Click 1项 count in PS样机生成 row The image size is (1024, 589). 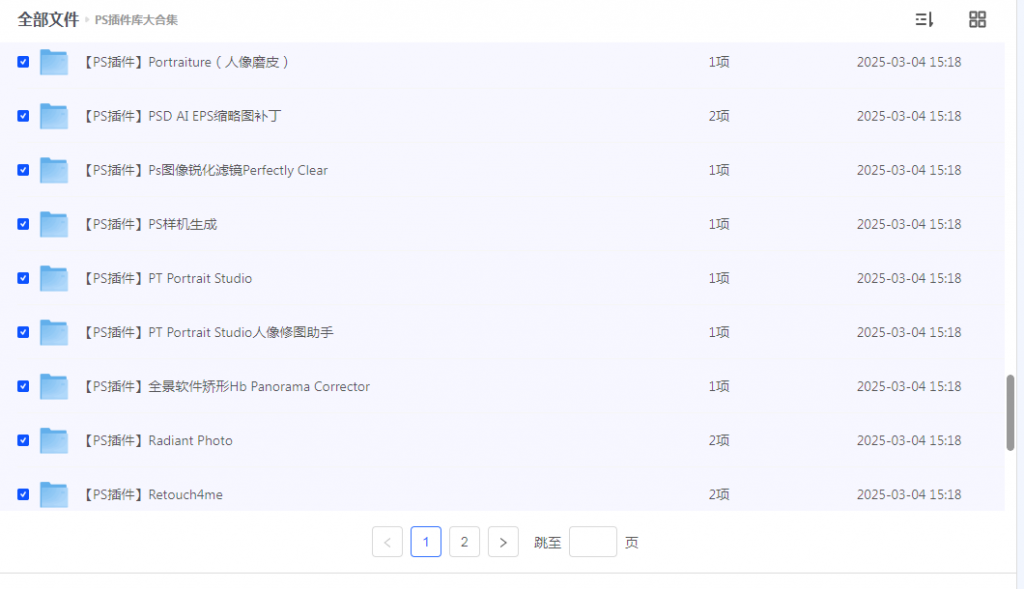pyautogui.click(x=719, y=224)
